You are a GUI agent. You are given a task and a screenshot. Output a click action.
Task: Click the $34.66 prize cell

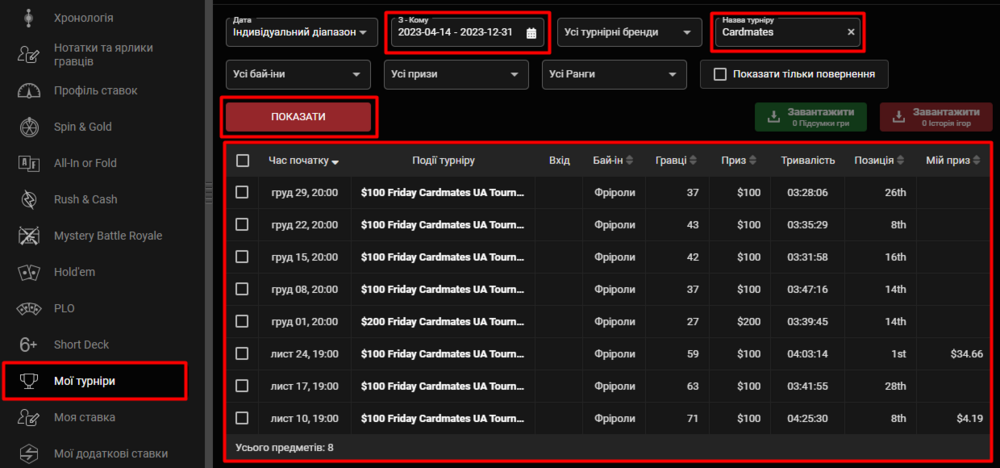click(966, 353)
